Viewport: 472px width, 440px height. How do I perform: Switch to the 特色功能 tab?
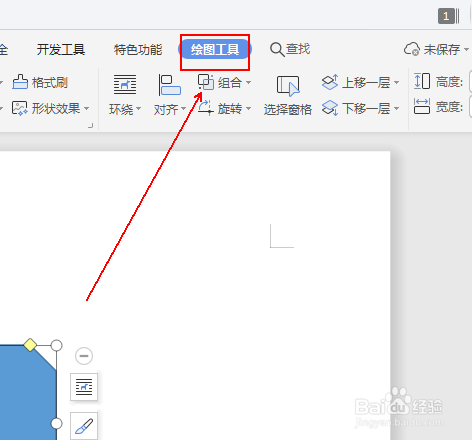click(x=138, y=50)
